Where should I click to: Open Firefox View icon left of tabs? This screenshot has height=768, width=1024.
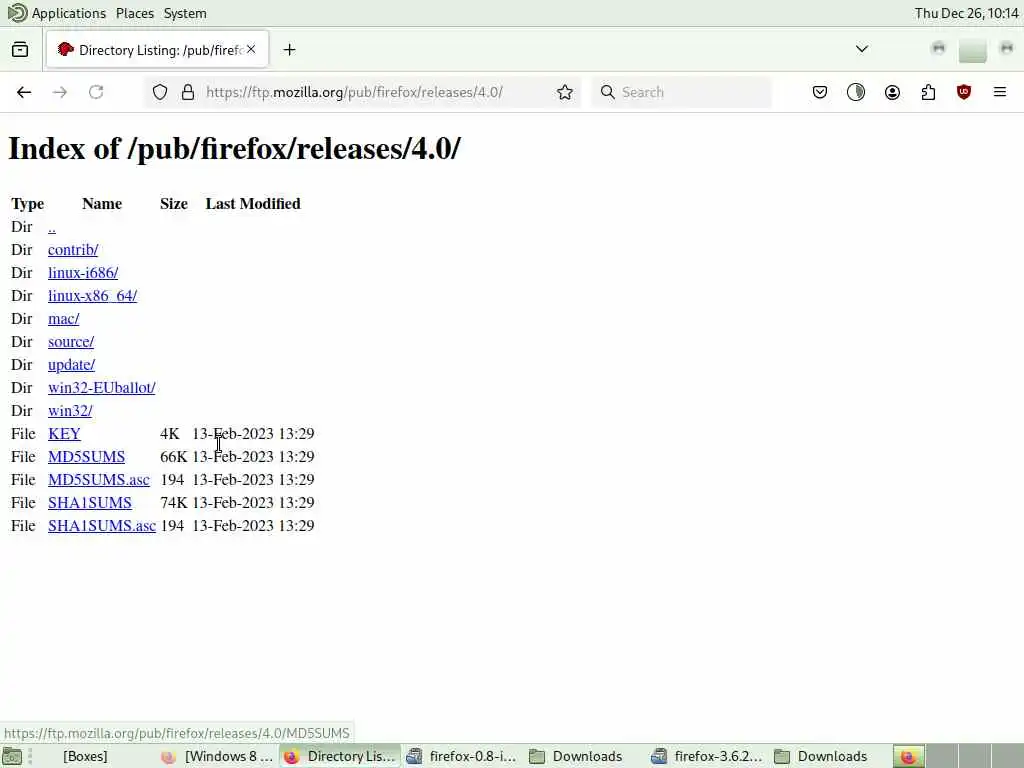[20, 50]
